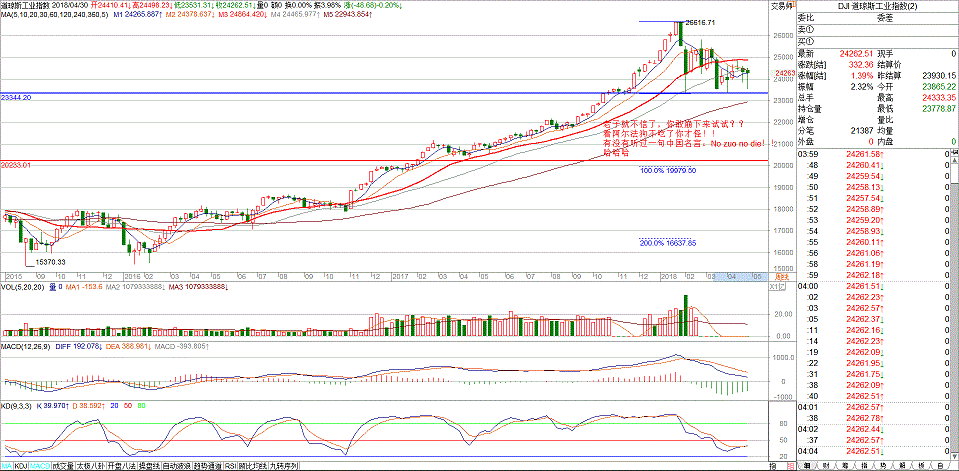Select the 筹 tab in the quote panel
This screenshot has width=959, height=471.
(845, 466)
